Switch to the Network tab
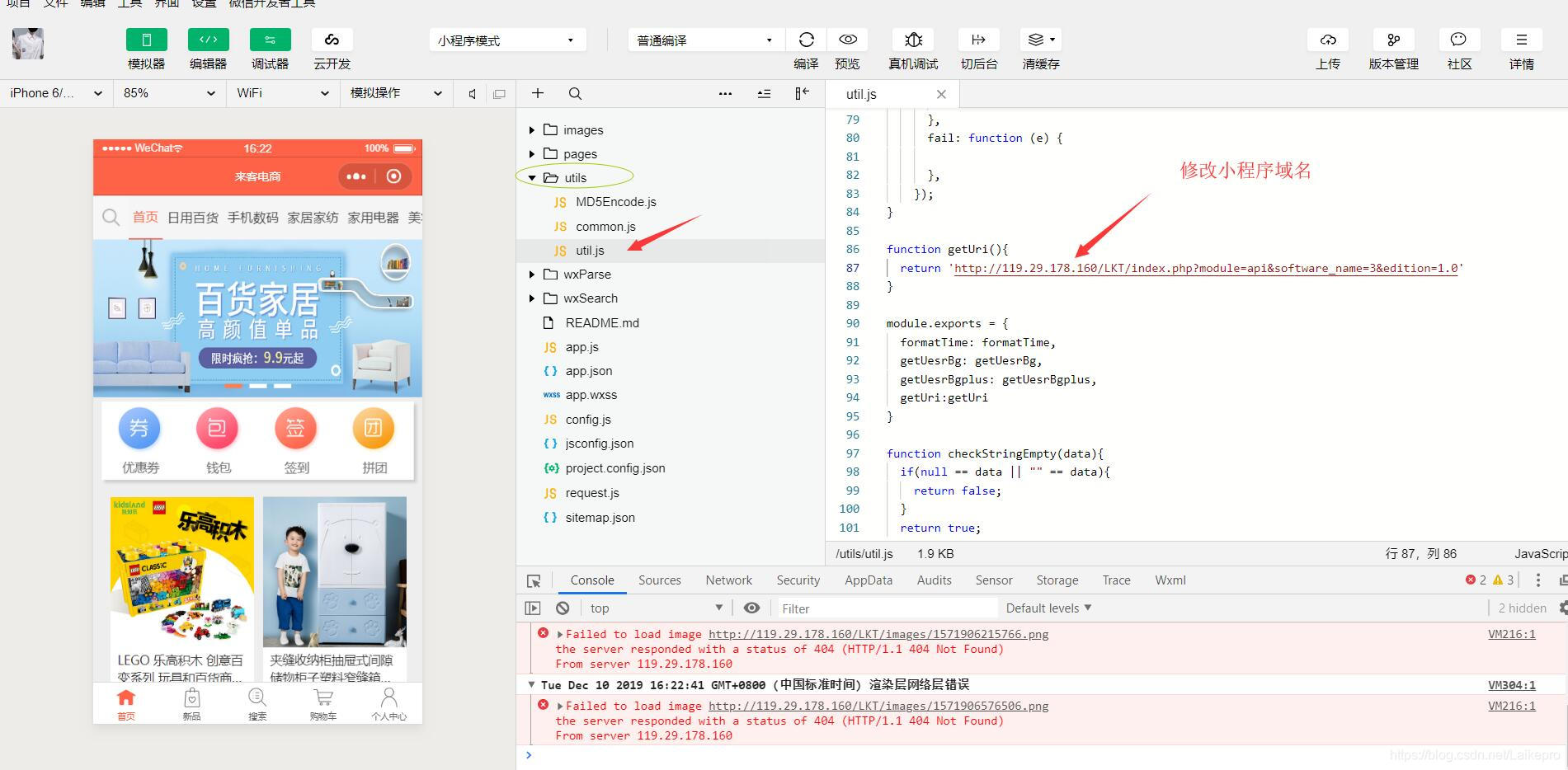The image size is (1568, 770). [728, 580]
